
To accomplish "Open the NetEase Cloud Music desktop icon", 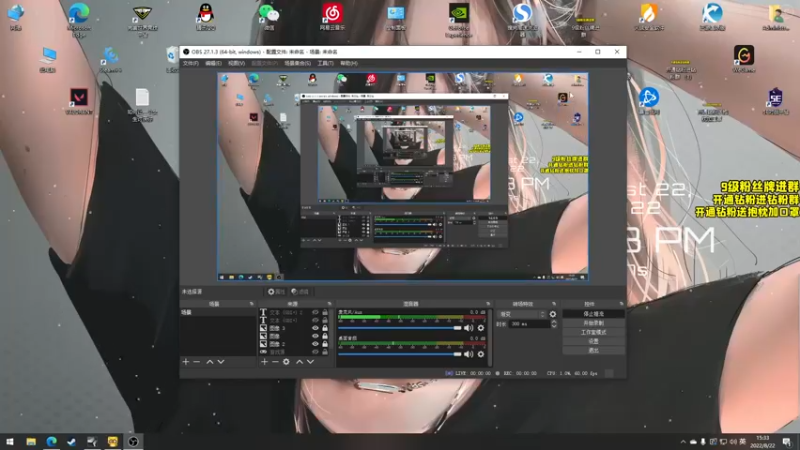I will click(x=332, y=16).
